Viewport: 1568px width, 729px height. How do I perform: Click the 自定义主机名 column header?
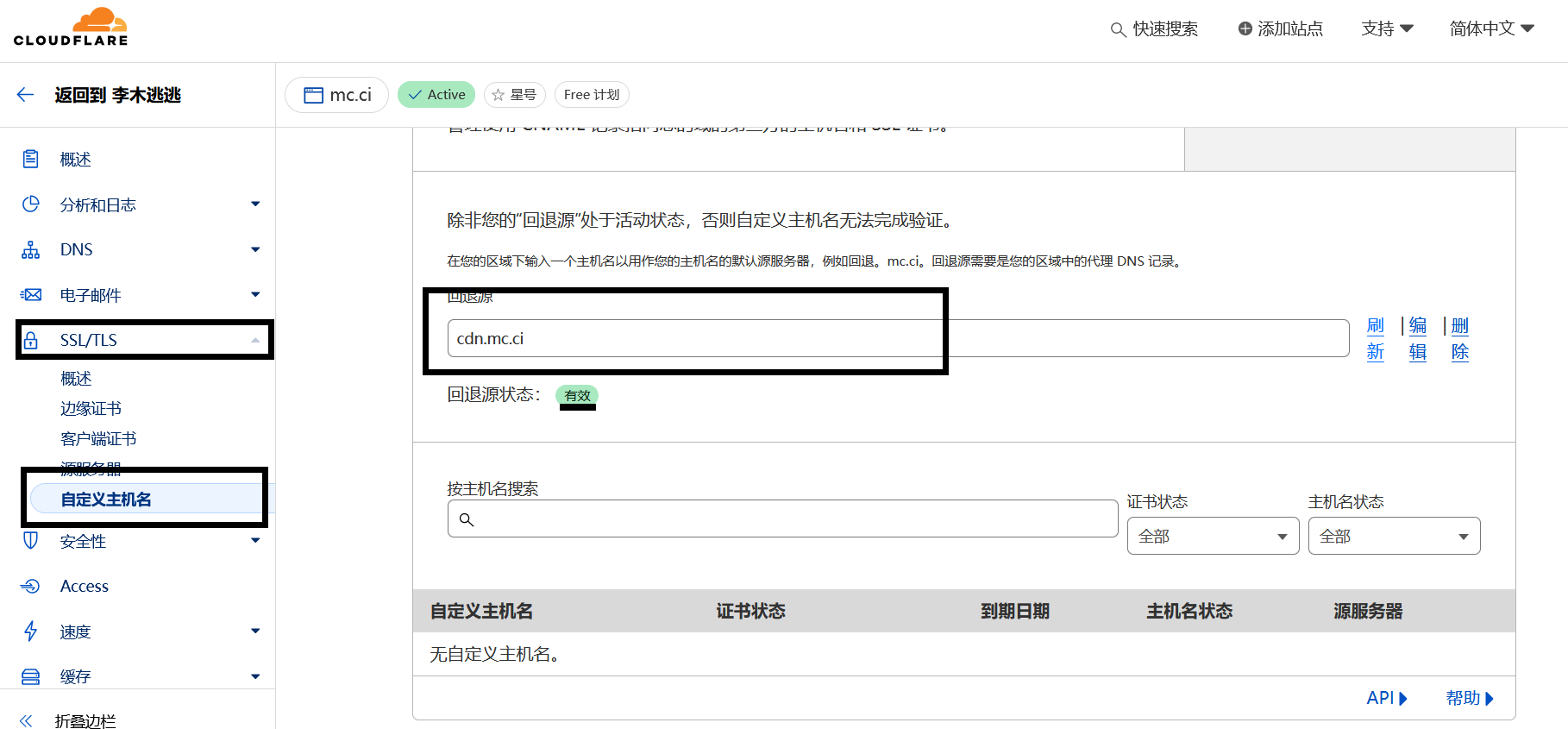coord(481,611)
